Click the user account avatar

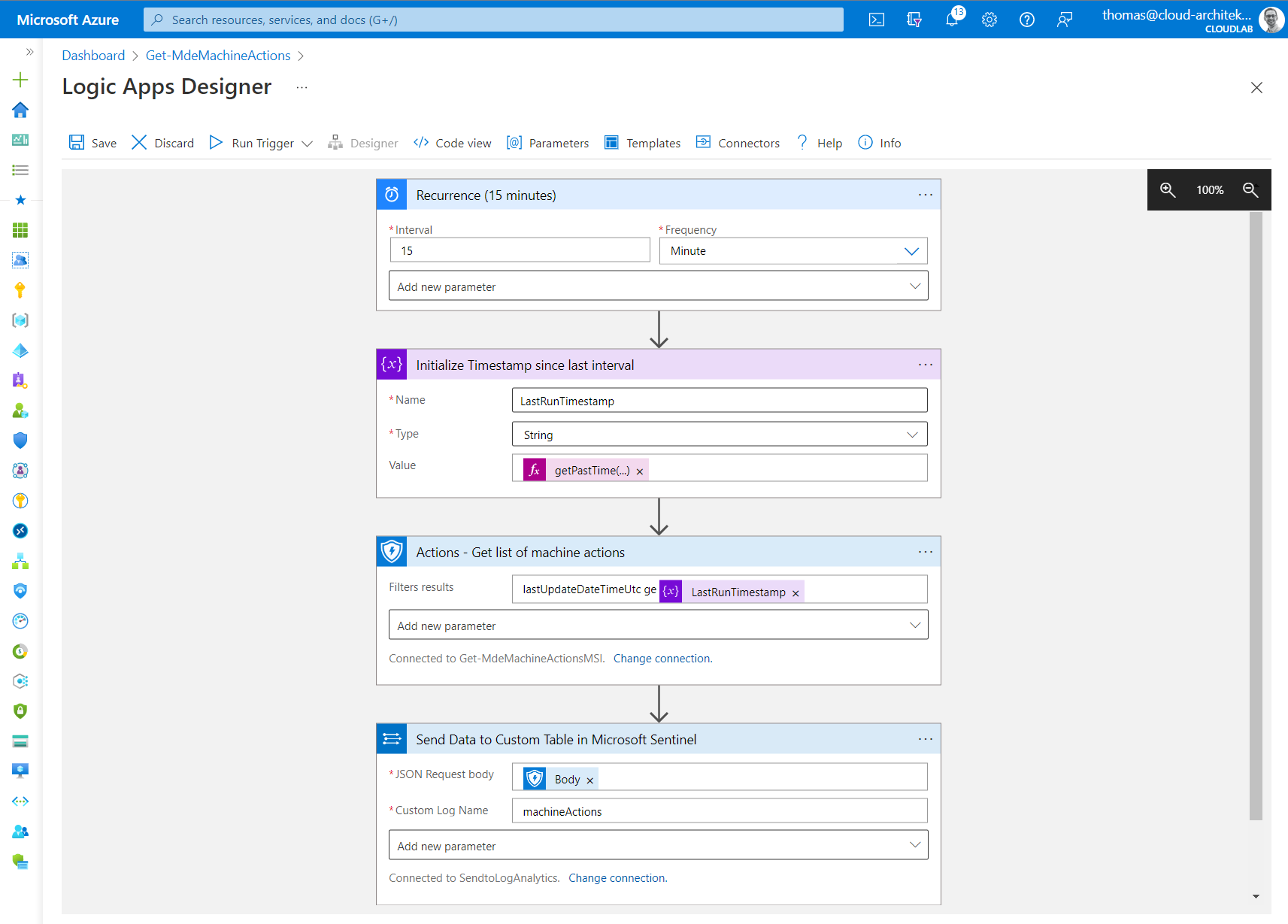[1271, 20]
